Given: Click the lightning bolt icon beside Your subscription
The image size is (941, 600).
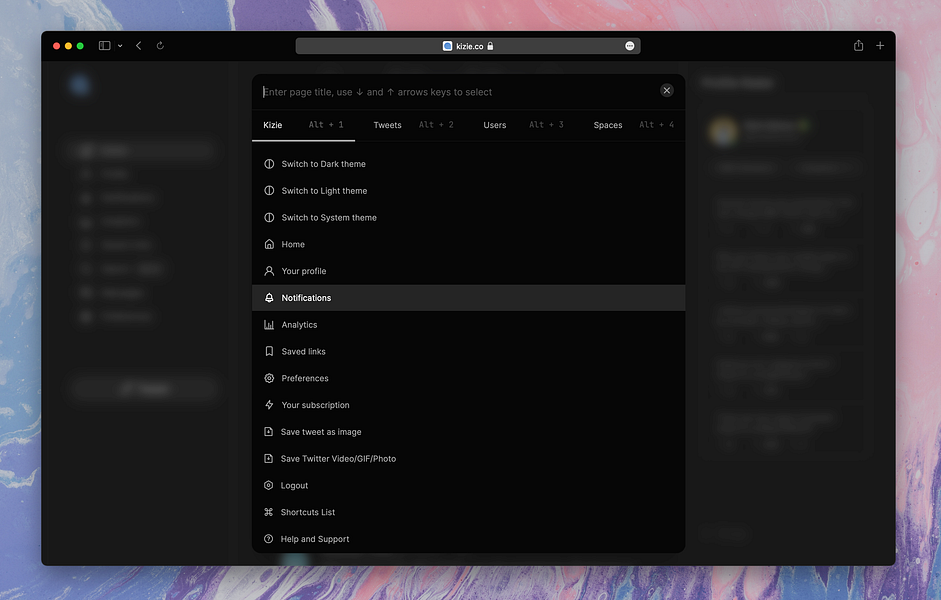Looking at the screenshot, I should [269, 405].
